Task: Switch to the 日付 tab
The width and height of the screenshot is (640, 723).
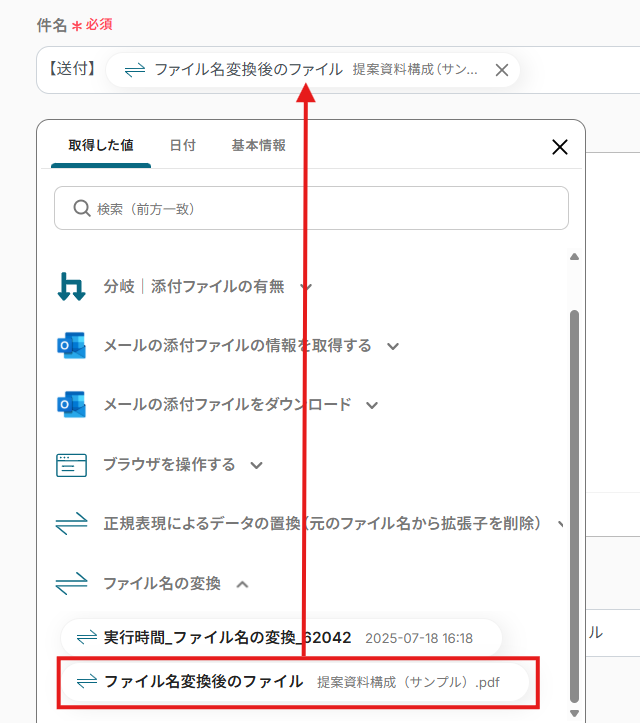Action: click(x=183, y=145)
